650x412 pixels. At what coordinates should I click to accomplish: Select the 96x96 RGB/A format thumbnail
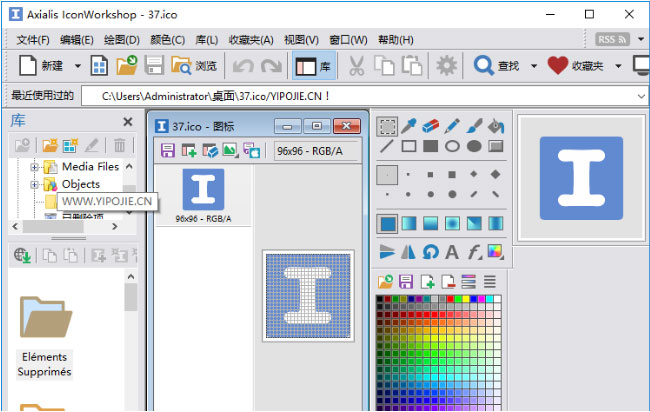point(203,196)
